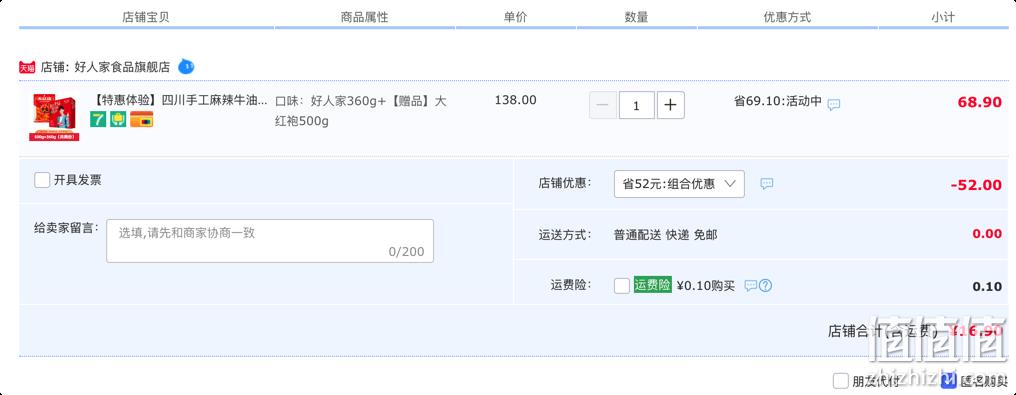
Task: Tick the 朋友代付 checkbox
Action: click(x=840, y=380)
